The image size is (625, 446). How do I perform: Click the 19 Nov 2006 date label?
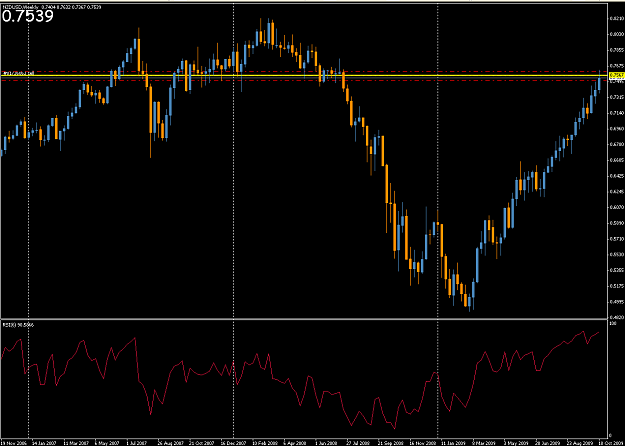[14, 443]
